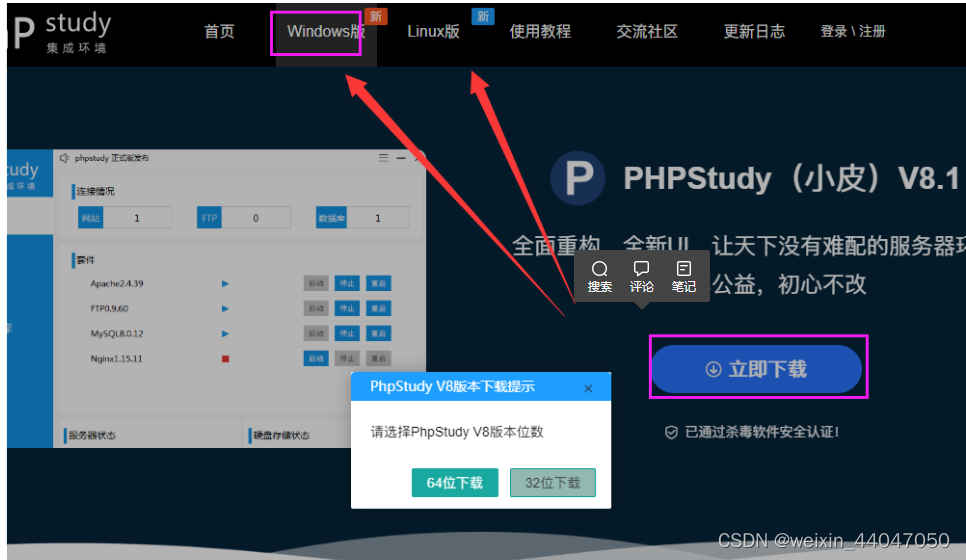Click 启动 button in Apache2.4.39 row
The height and width of the screenshot is (560, 966).
(316, 283)
